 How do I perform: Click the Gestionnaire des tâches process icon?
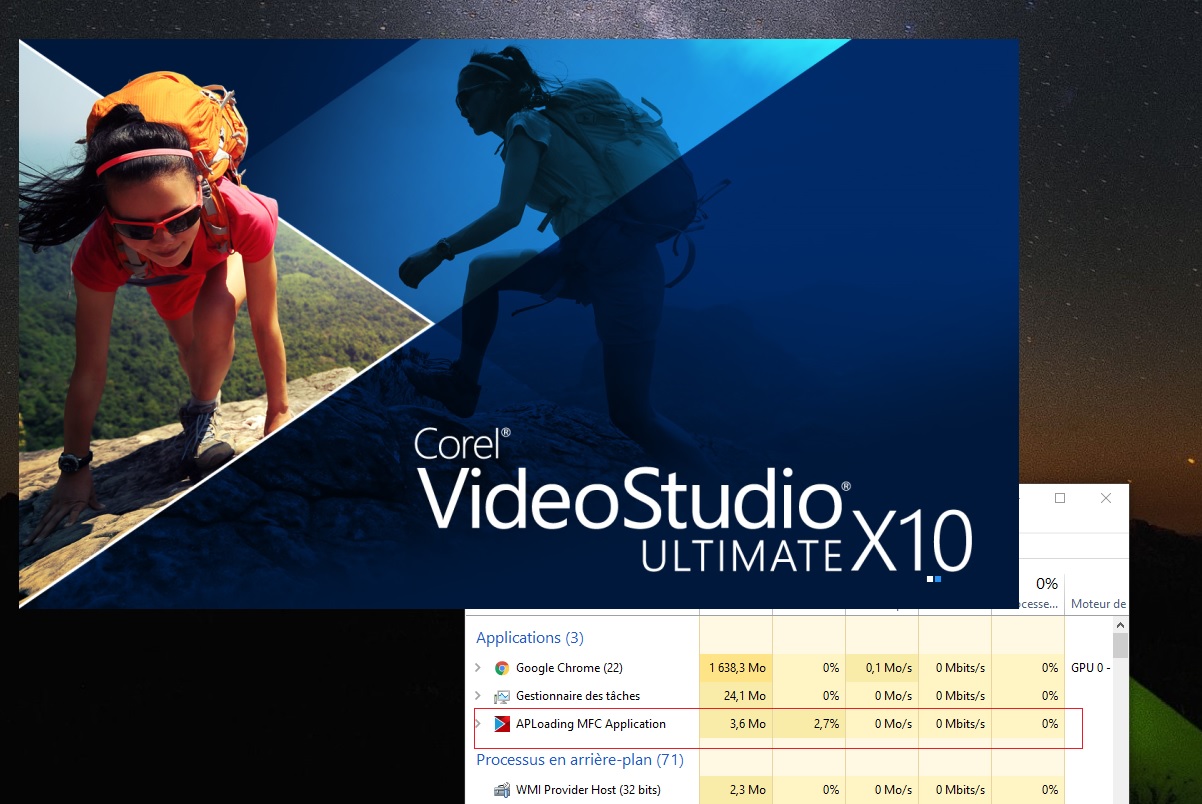tap(502, 696)
